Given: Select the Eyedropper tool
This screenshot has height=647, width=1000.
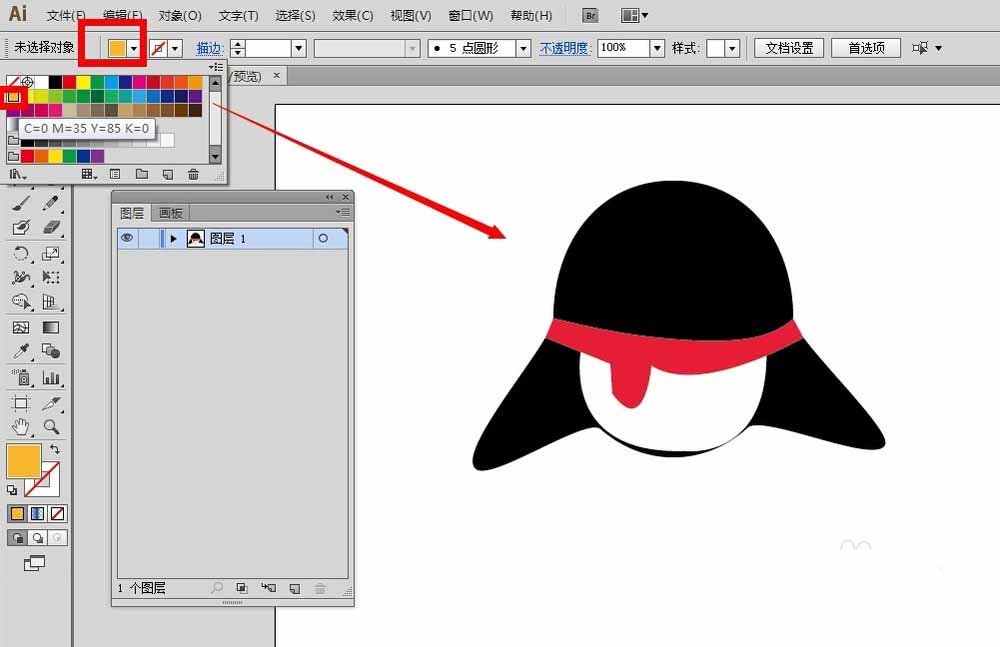Looking at the screenshot, I should (x=21, y=351).
